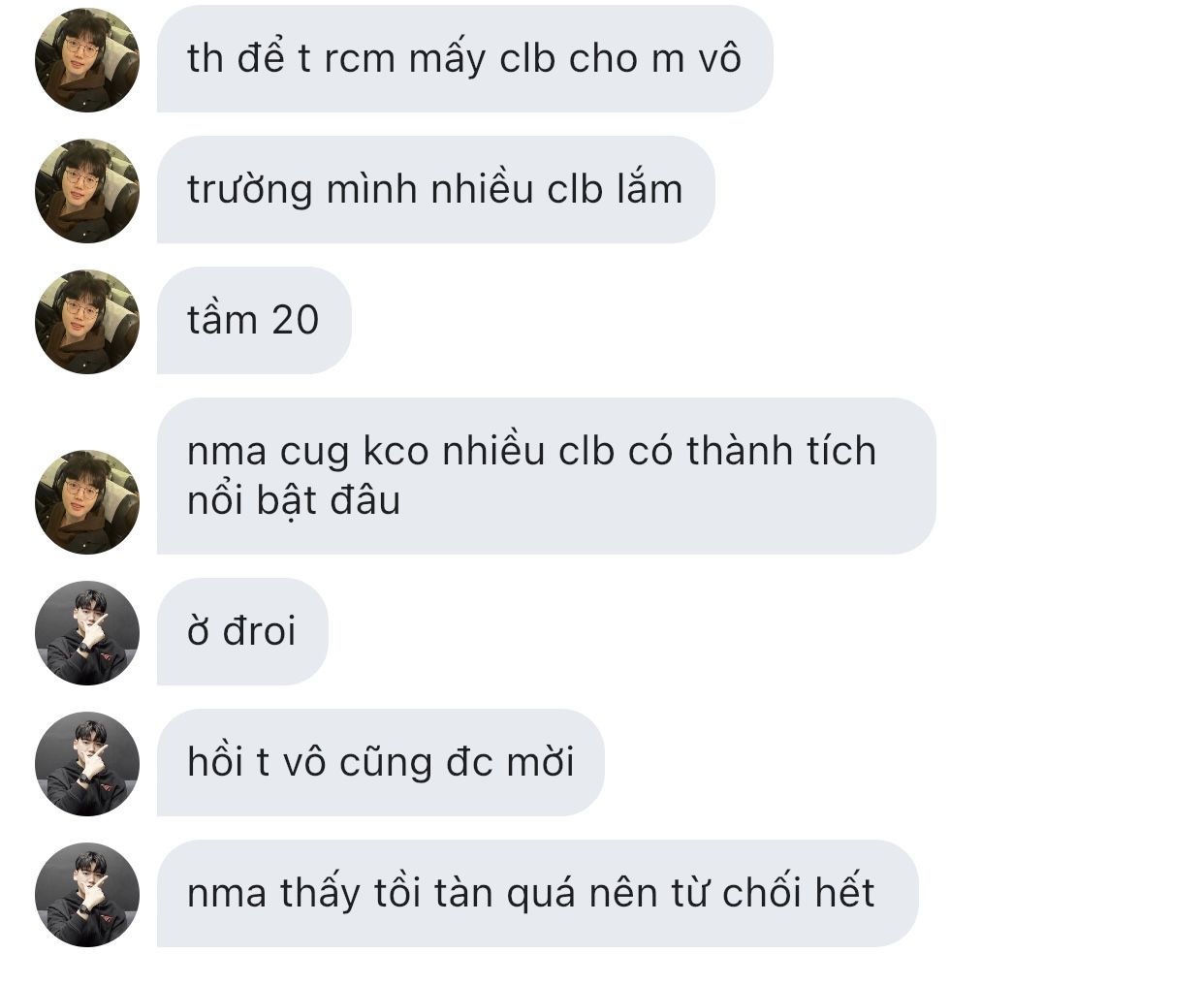Click 'thành tích' text in fourth message
The height and width of the screenshot is (986, 1204).
coord(781,451)
